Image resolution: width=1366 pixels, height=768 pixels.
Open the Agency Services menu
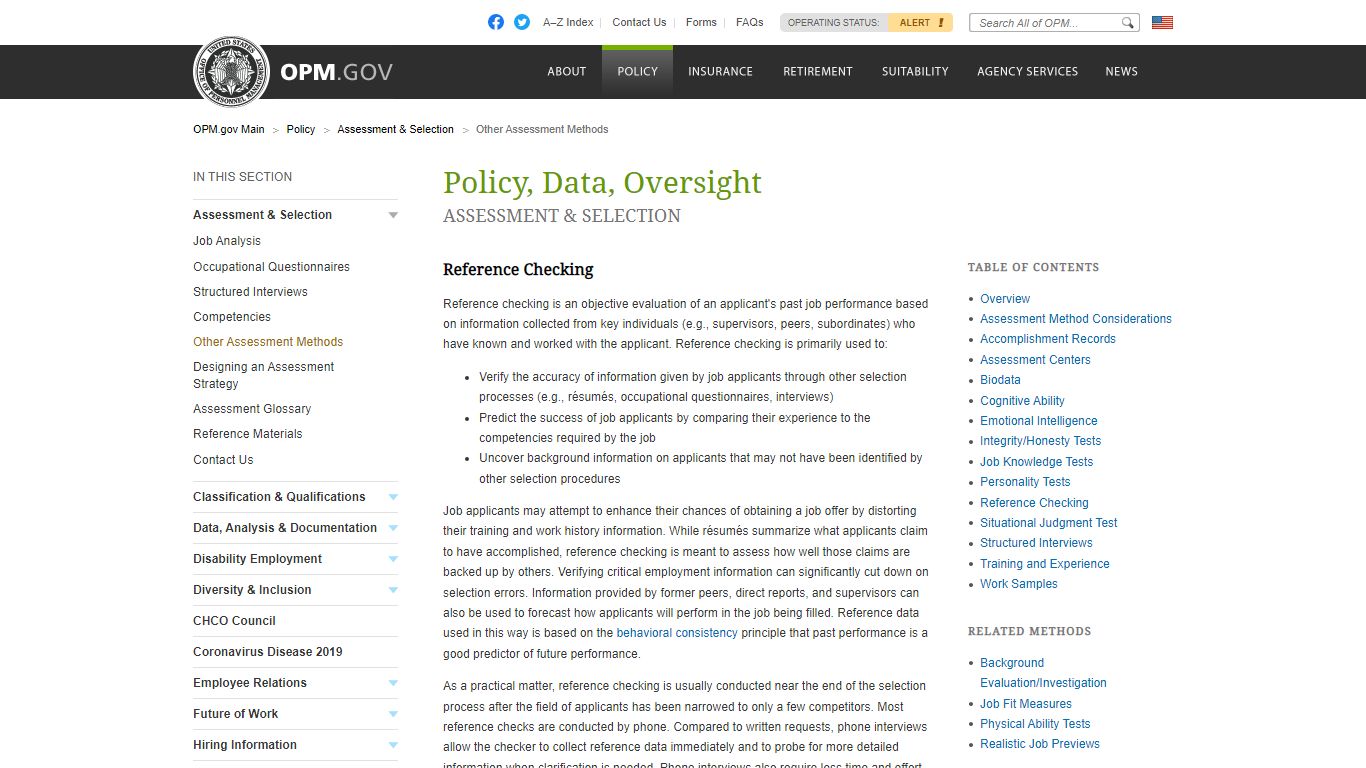click(1027, 71)
